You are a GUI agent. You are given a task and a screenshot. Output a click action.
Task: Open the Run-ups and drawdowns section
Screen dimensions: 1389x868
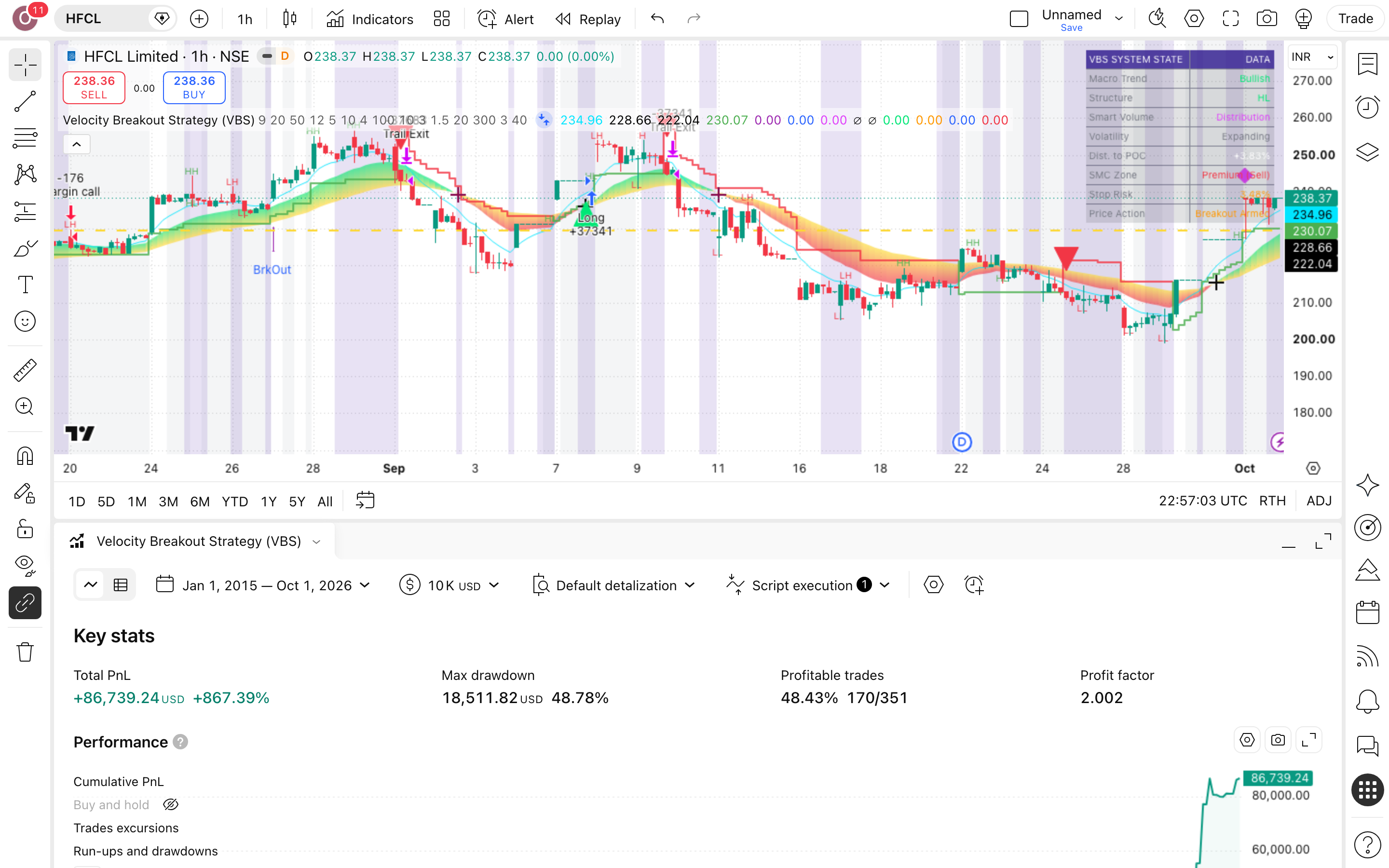point(146,851)
